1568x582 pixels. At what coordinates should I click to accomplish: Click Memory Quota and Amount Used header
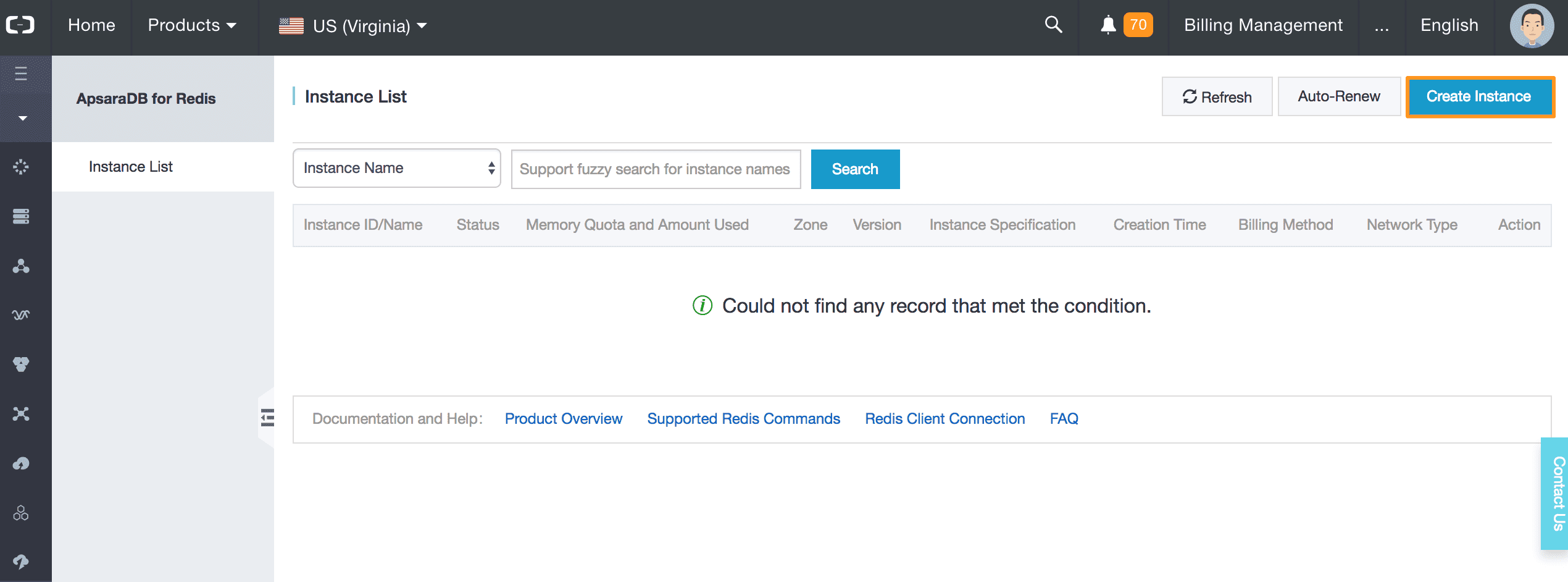pyautogui.click(x=637, y=225)
